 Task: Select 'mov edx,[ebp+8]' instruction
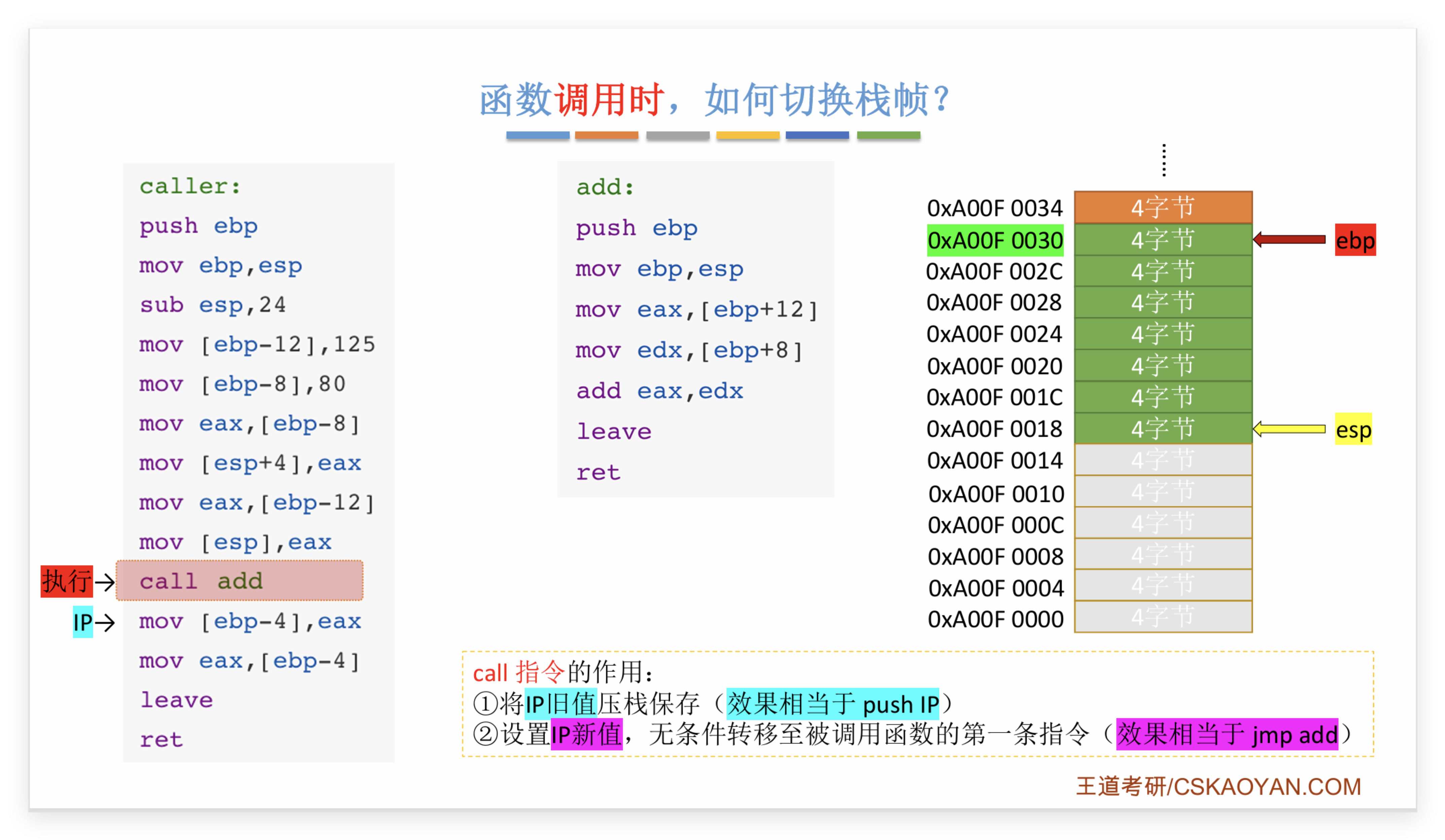[x=689, y=350]
